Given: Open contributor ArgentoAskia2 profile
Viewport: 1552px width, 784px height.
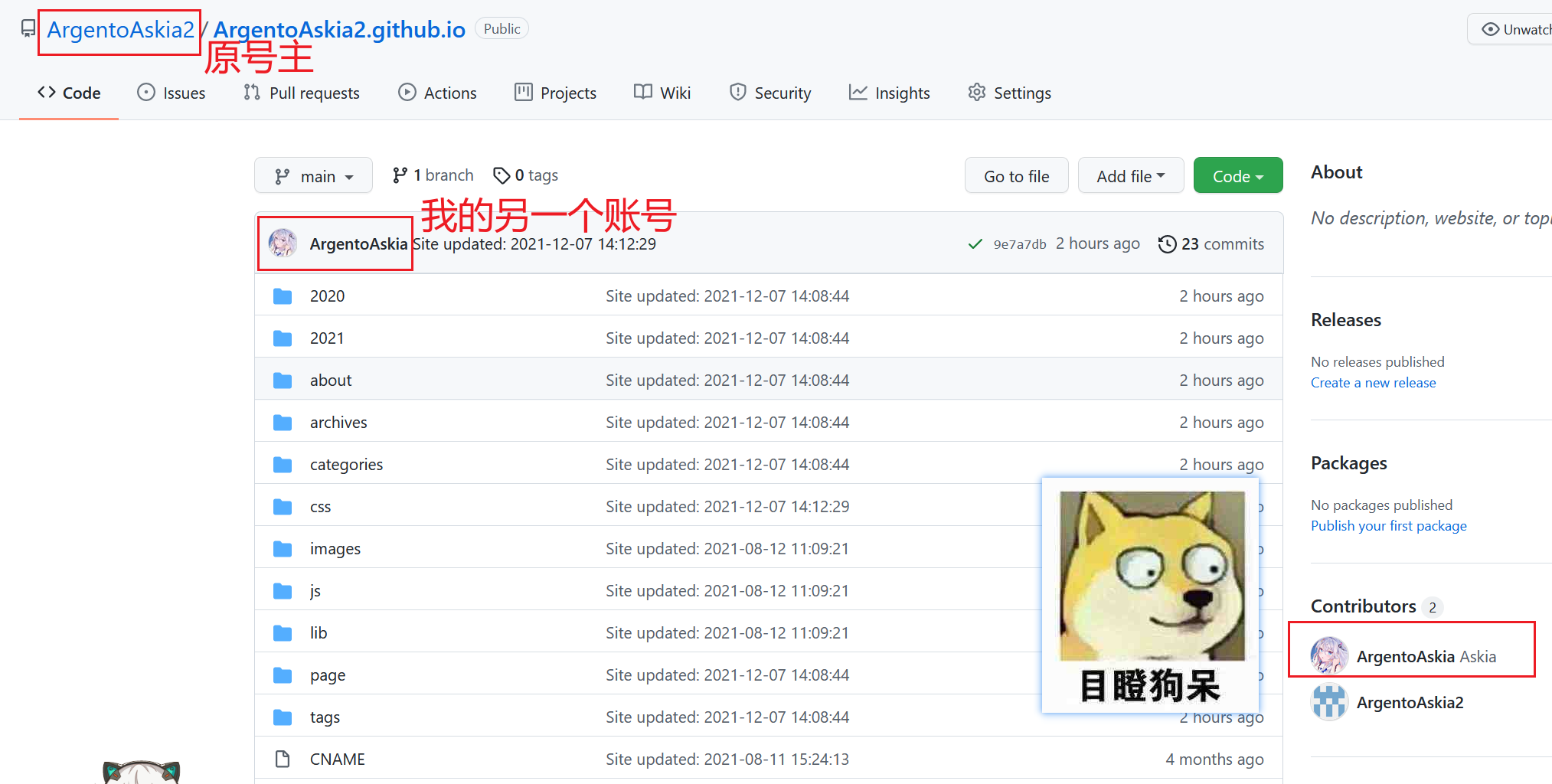Looking at the screenshot, I should (1410, 703).
